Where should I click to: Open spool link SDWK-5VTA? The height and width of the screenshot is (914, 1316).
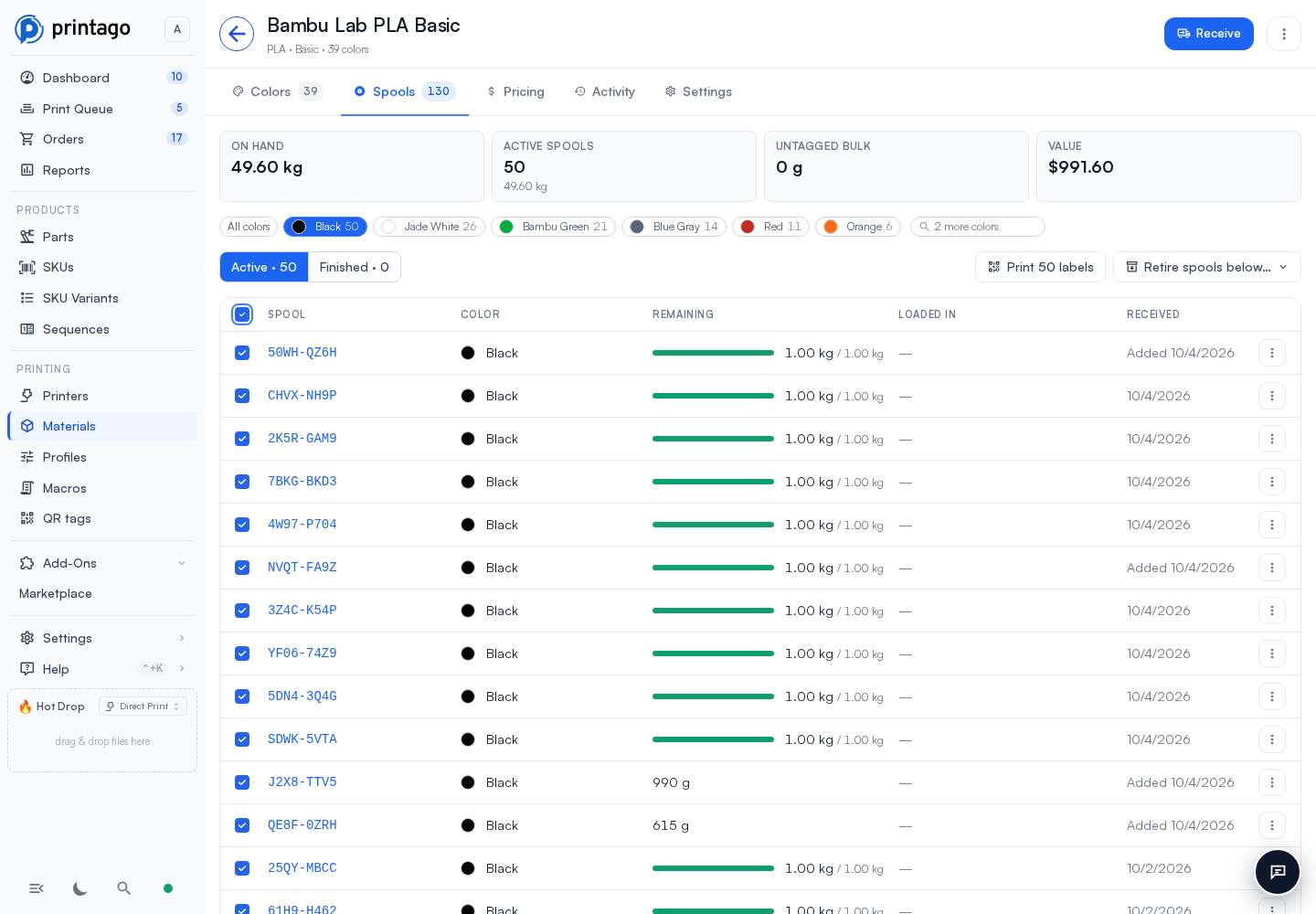point(302,739)
